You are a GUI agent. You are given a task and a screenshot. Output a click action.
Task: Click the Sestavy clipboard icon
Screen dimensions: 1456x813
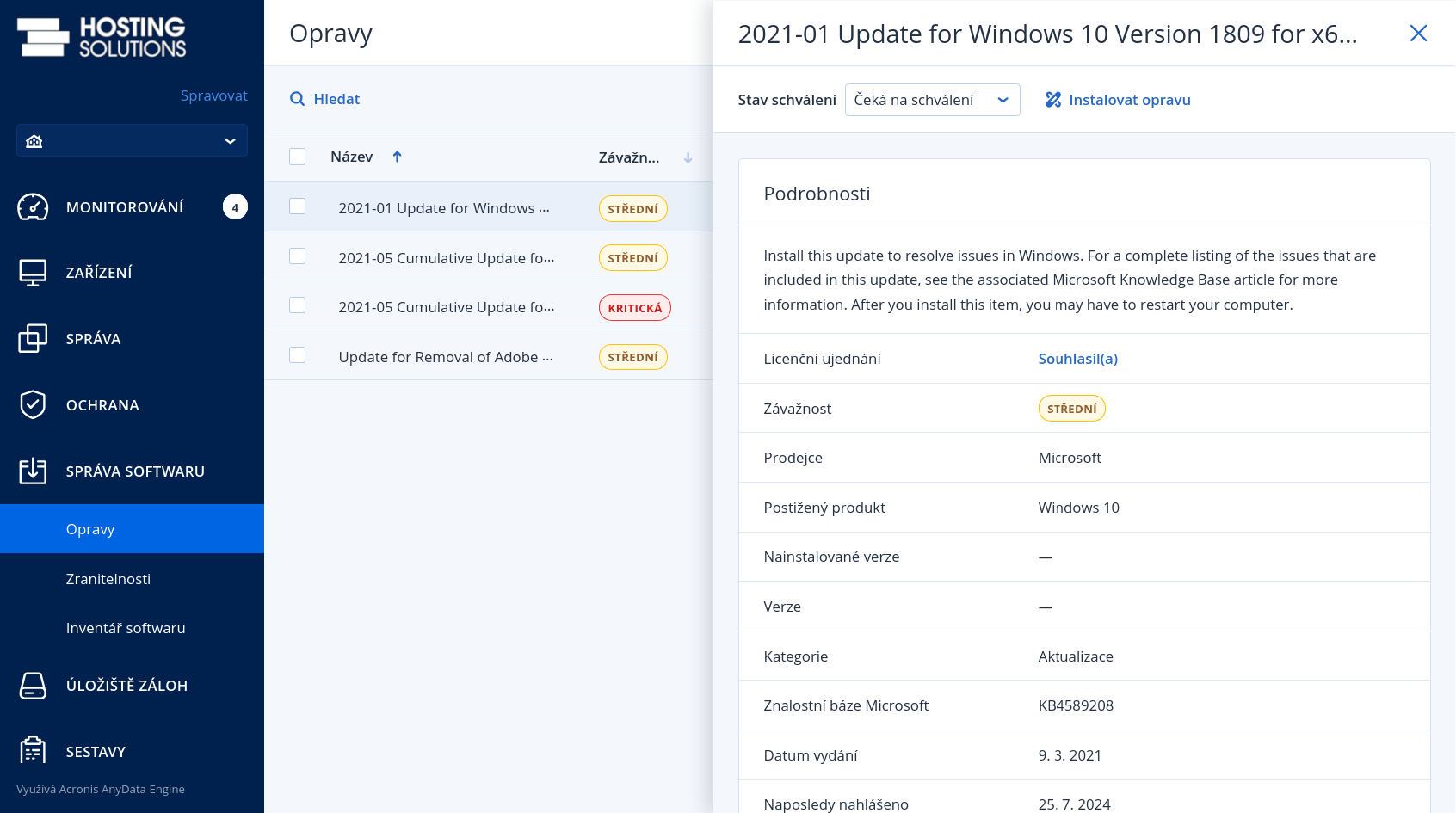point(33,751)
